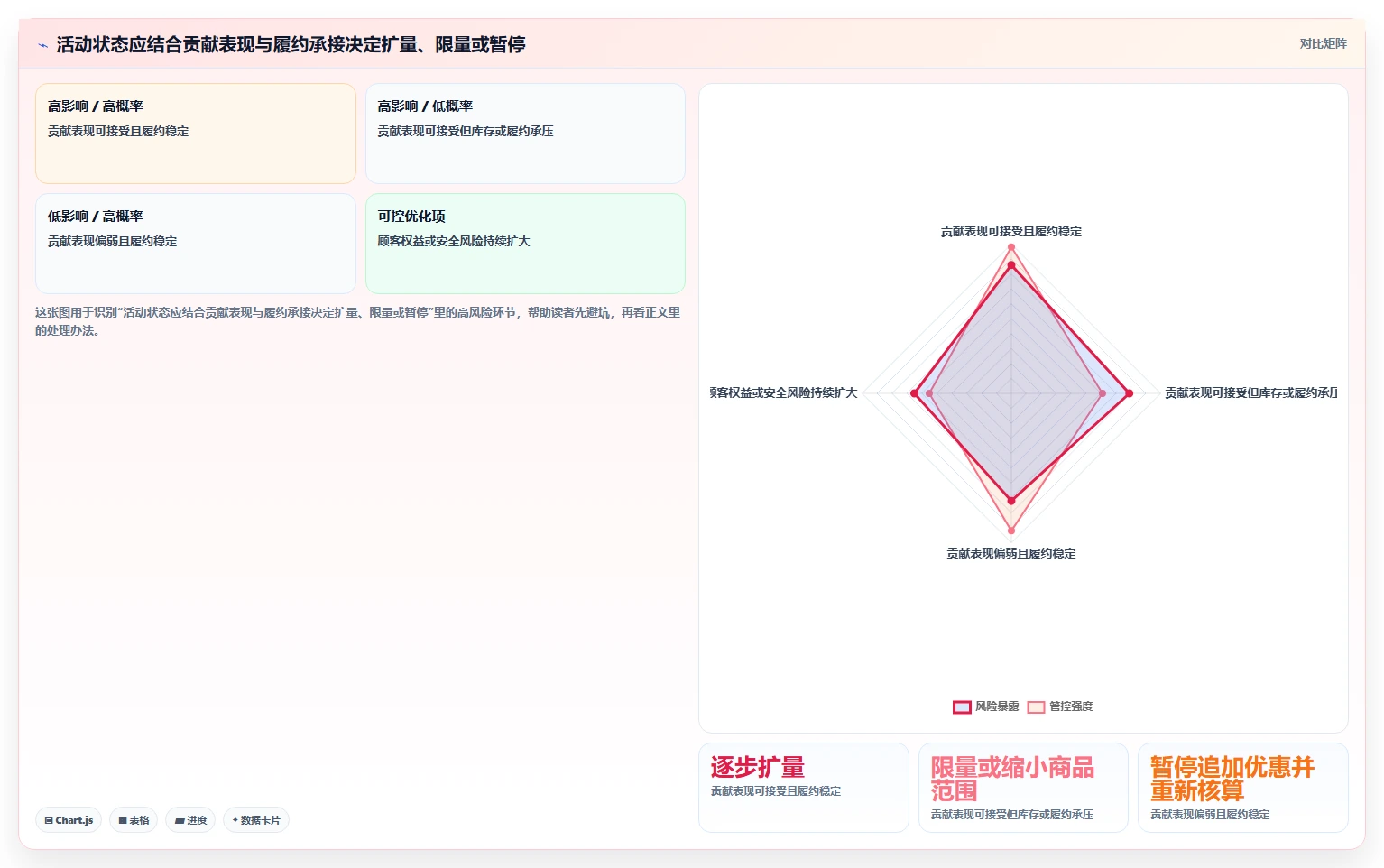Open the 可控优化项 green matrix card
The image size is (1384, 868).
pyautogui.click(x=525, y=244)
